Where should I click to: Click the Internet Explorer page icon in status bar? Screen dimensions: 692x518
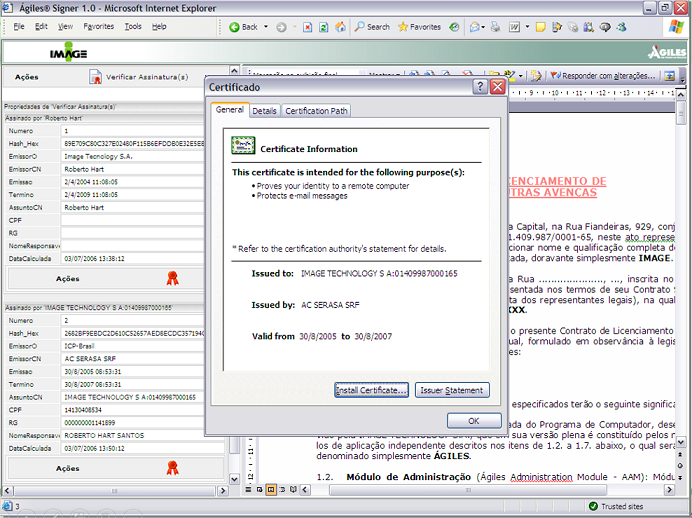click(7, 506)
